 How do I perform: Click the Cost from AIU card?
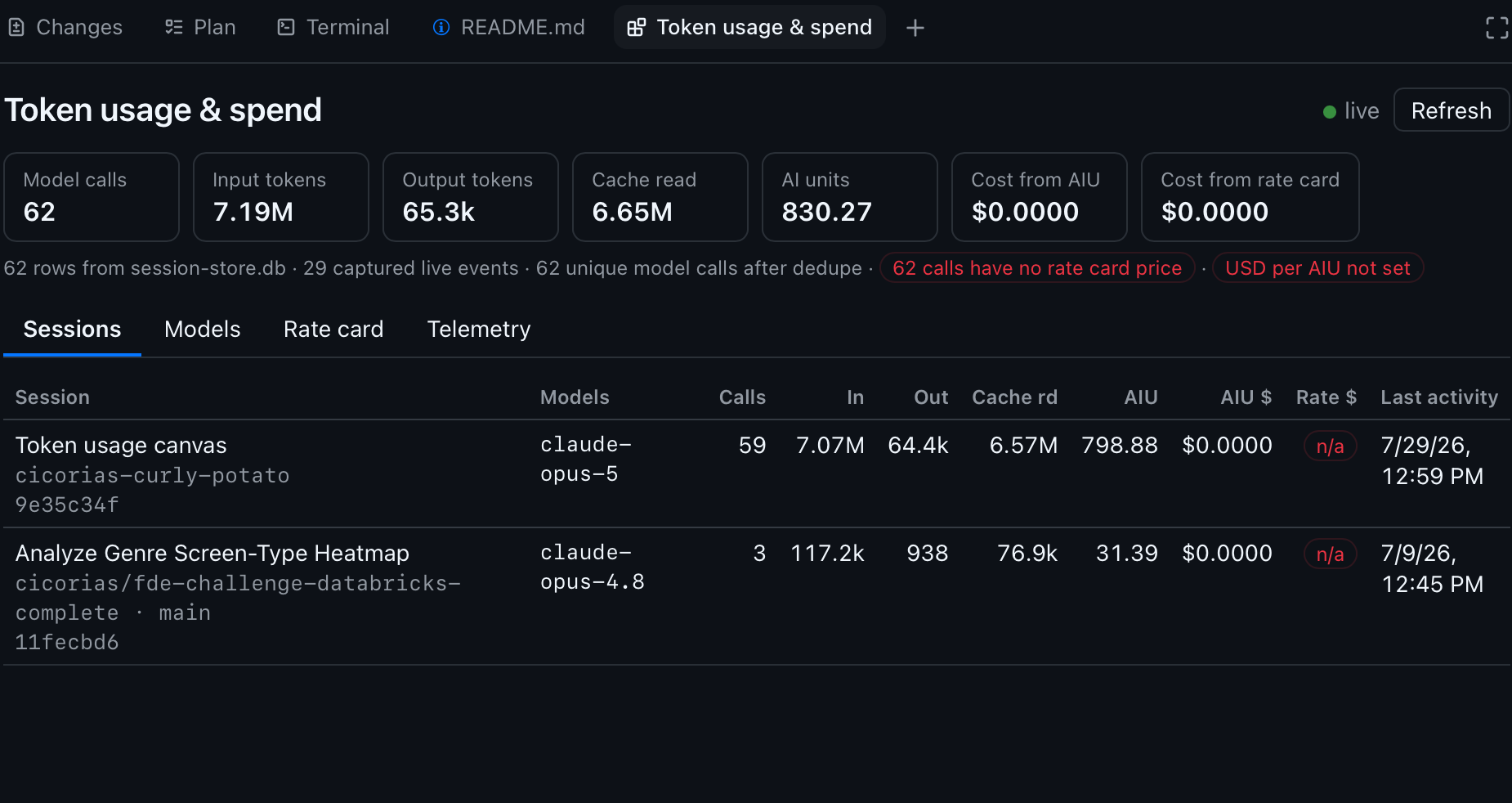pyautogui.click(x=1040, y=197)
